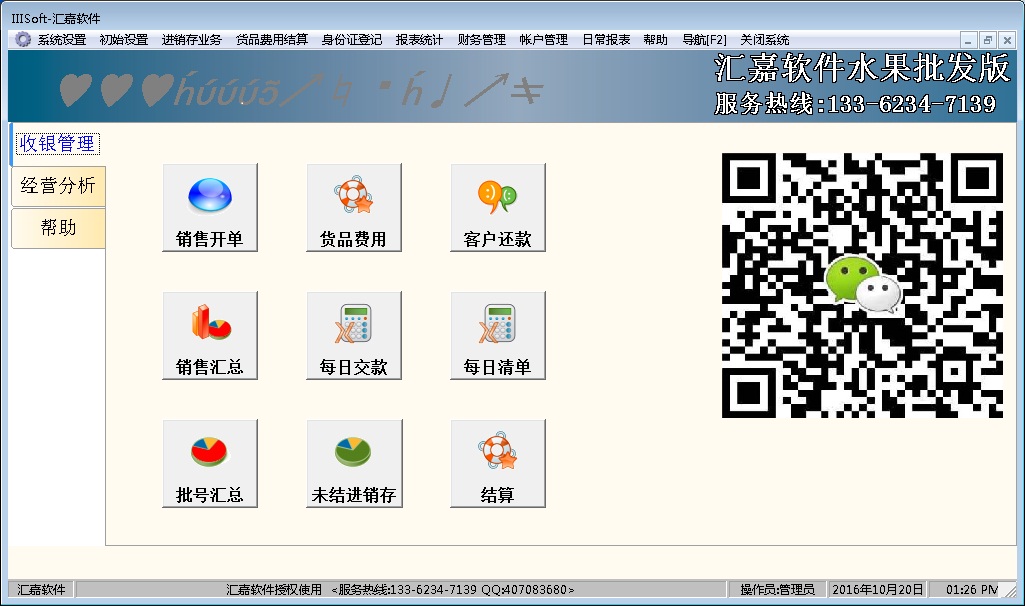
Task: Open the 财务管理 menu
Action: click(482, 40)
